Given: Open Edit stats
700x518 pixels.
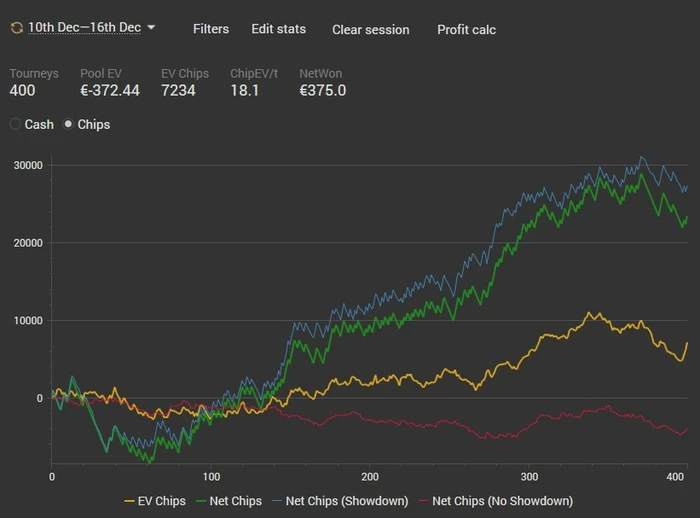Looking at the screenshot, I should click(279, 29).
